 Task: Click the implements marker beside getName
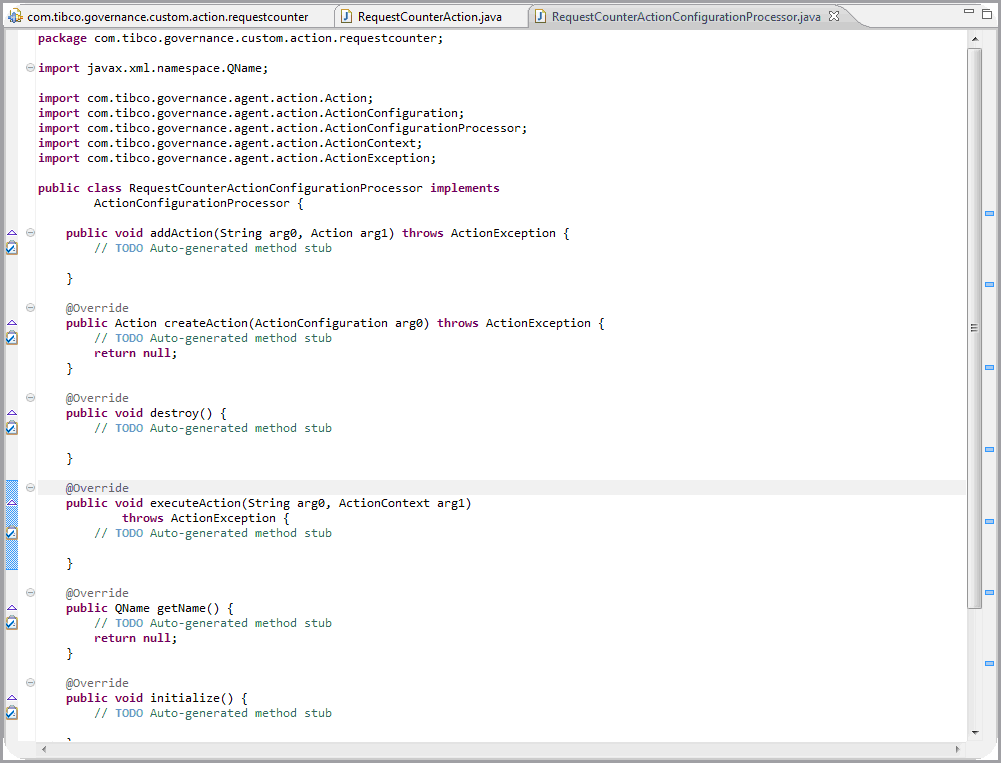click(x=11, y=608)
